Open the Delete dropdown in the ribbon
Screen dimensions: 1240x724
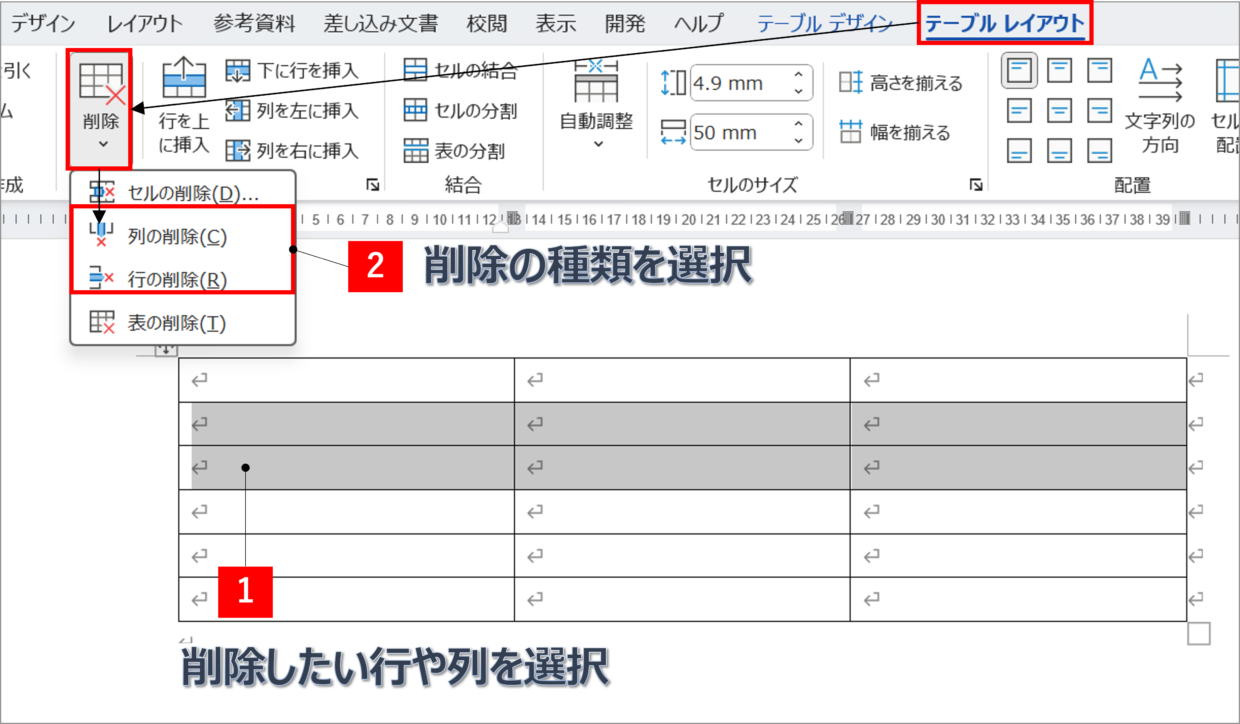click(x=100, y=108)
